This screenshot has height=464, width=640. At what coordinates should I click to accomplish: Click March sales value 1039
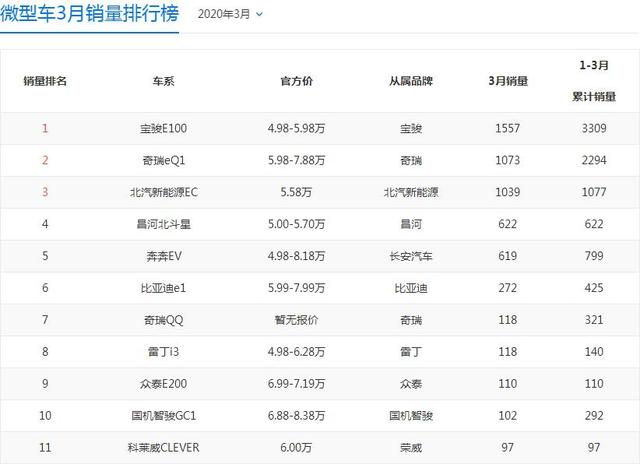tap(507, 192)
